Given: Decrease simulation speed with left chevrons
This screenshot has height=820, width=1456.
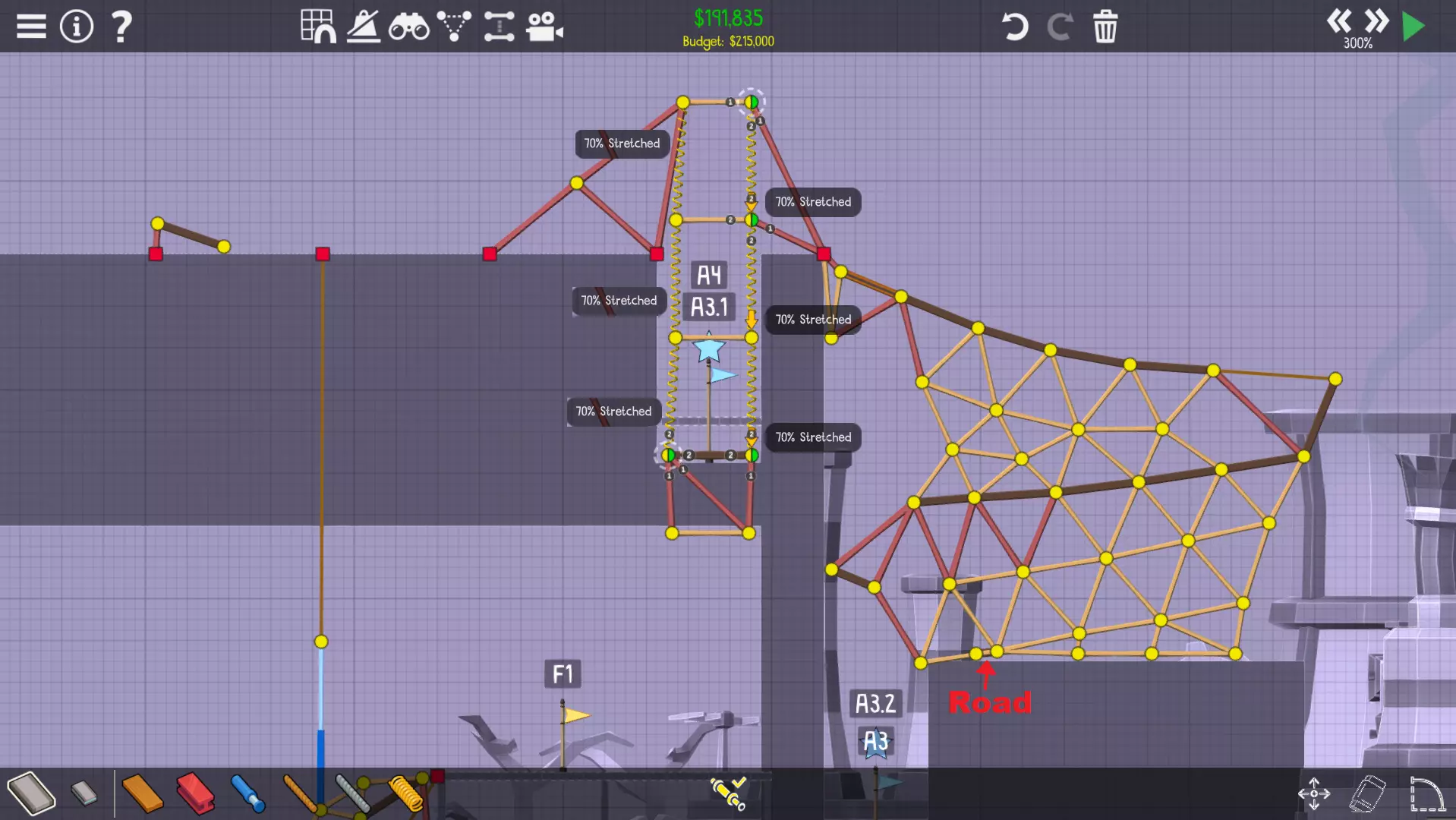Looking at the screenshot, I should coord(1339,20).
